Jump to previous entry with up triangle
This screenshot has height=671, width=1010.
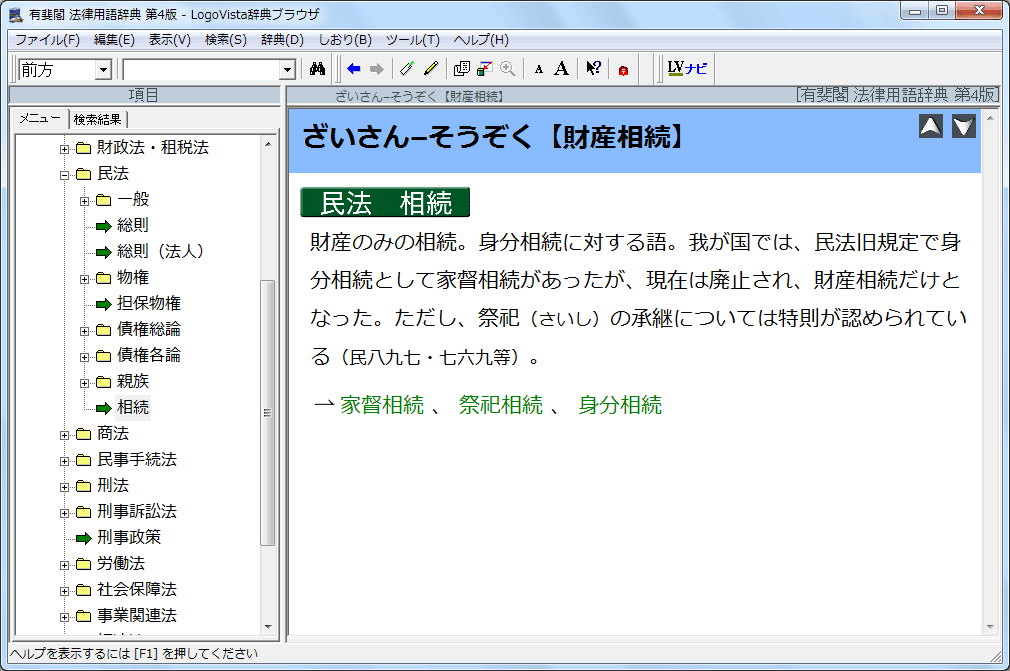931,126
